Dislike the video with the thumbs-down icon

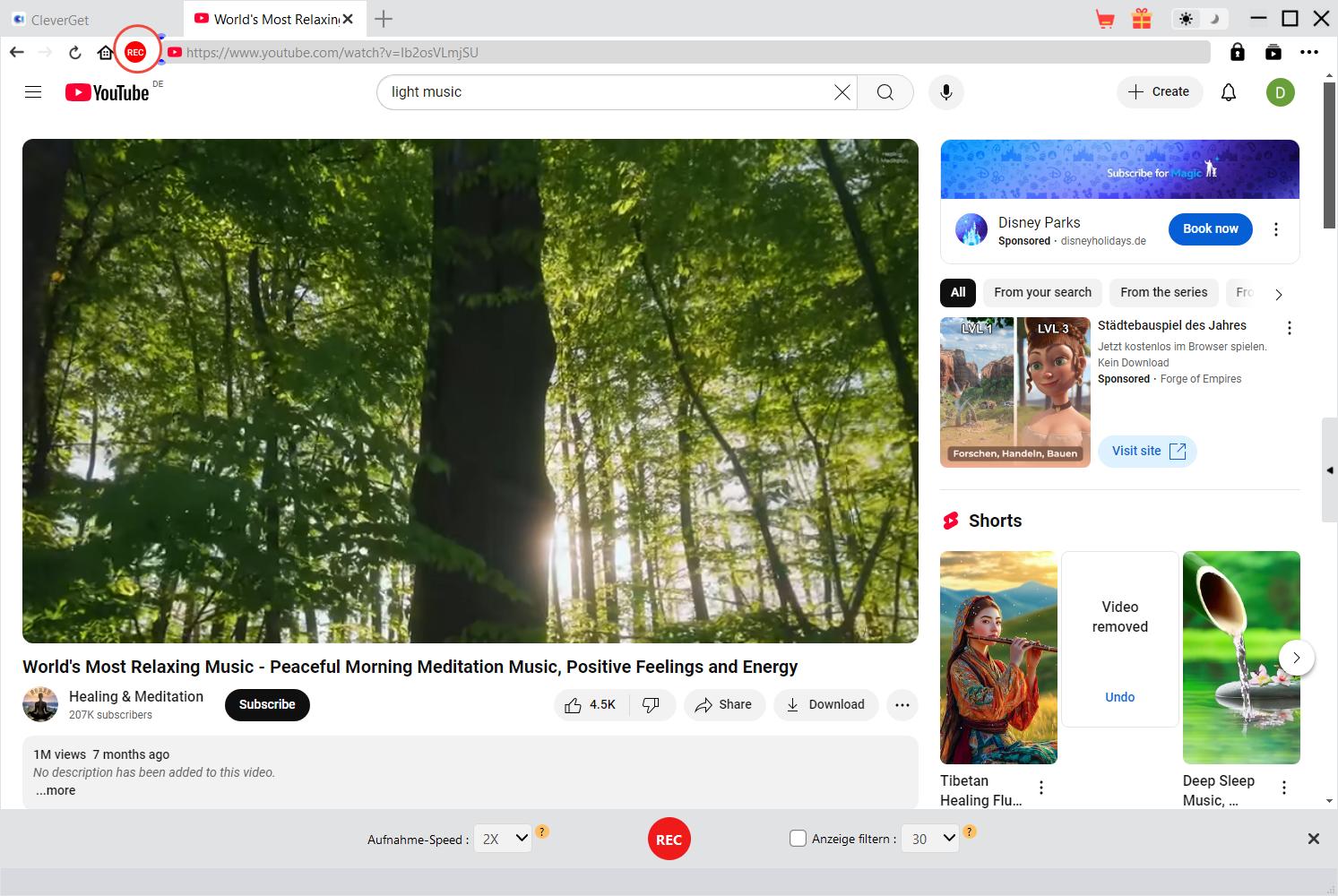pyautogui.click(x=652, y=705)
